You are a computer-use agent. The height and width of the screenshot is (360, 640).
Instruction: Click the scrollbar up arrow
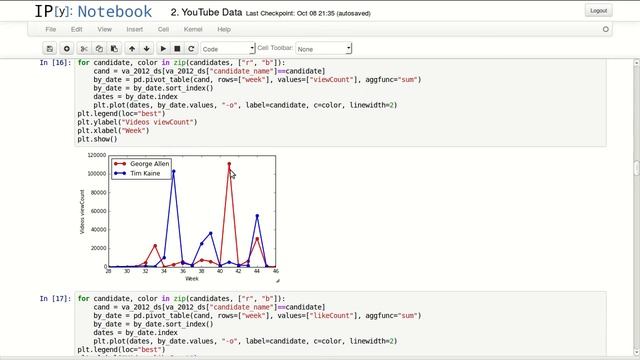[x=636, y=63]
